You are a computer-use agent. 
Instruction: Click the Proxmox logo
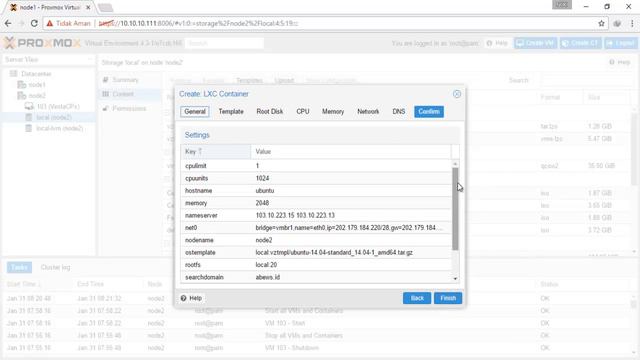(x=42, y=43)
